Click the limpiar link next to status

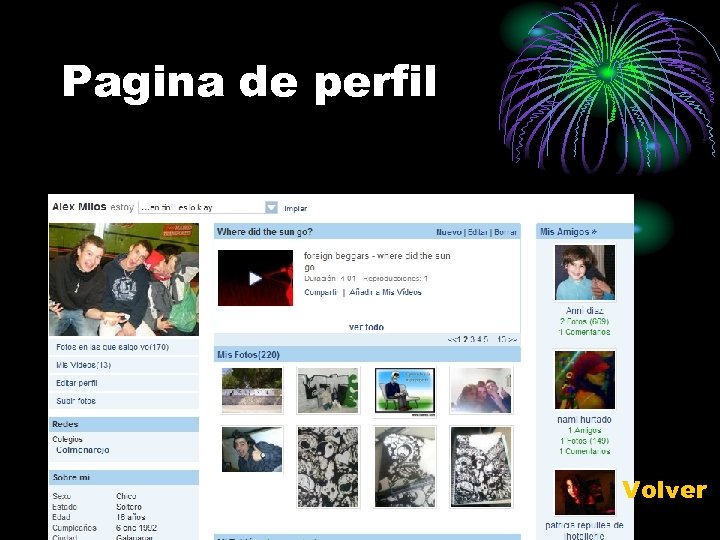(295, 208)
